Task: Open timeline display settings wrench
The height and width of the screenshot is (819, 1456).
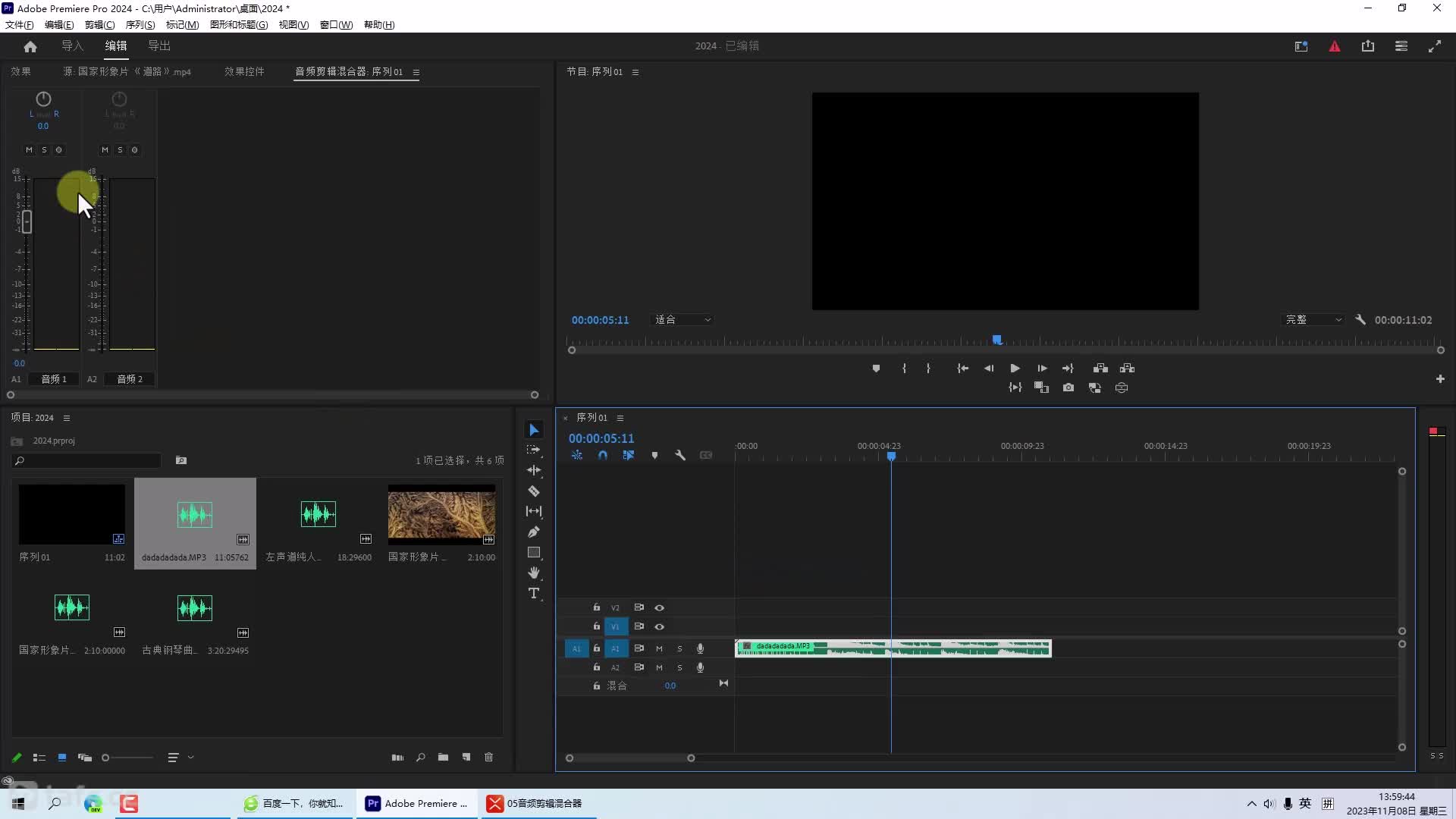Action: tap(680, 456)
